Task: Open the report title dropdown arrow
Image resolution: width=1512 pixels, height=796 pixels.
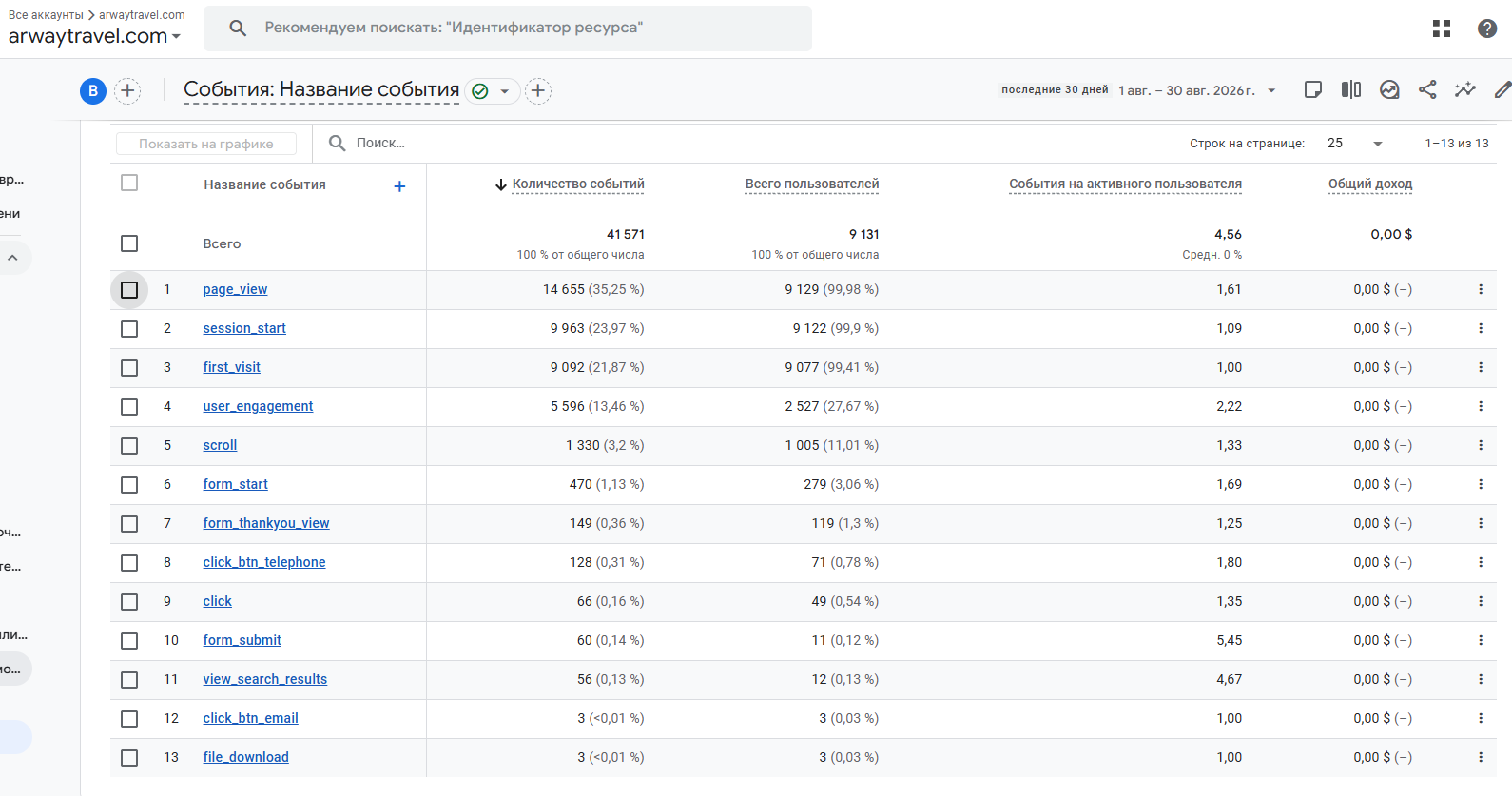Action: click(x=505, y=91)
